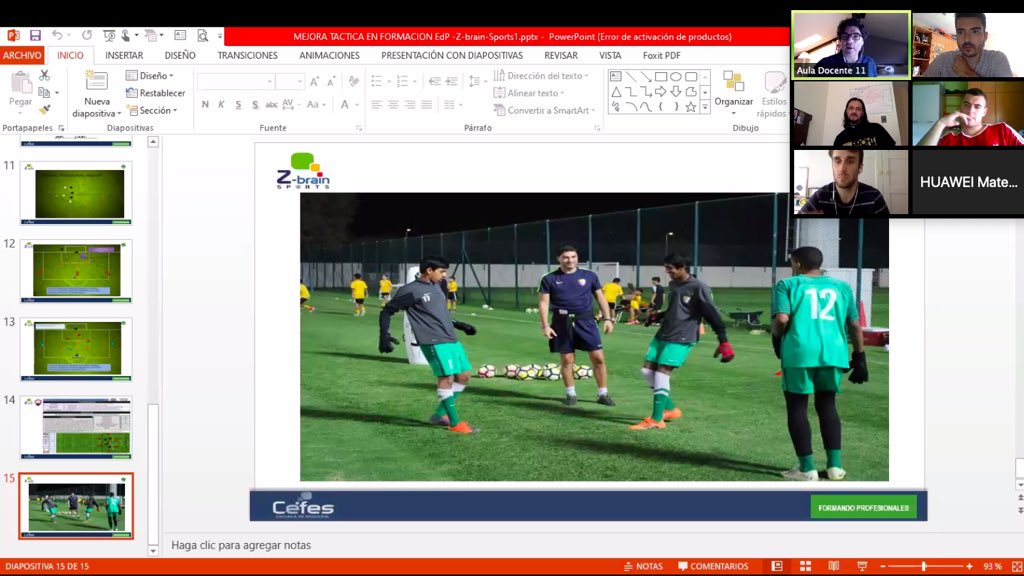Open the Foxit PDF tab
1024x576 pixels.
(x=662, y=56)
